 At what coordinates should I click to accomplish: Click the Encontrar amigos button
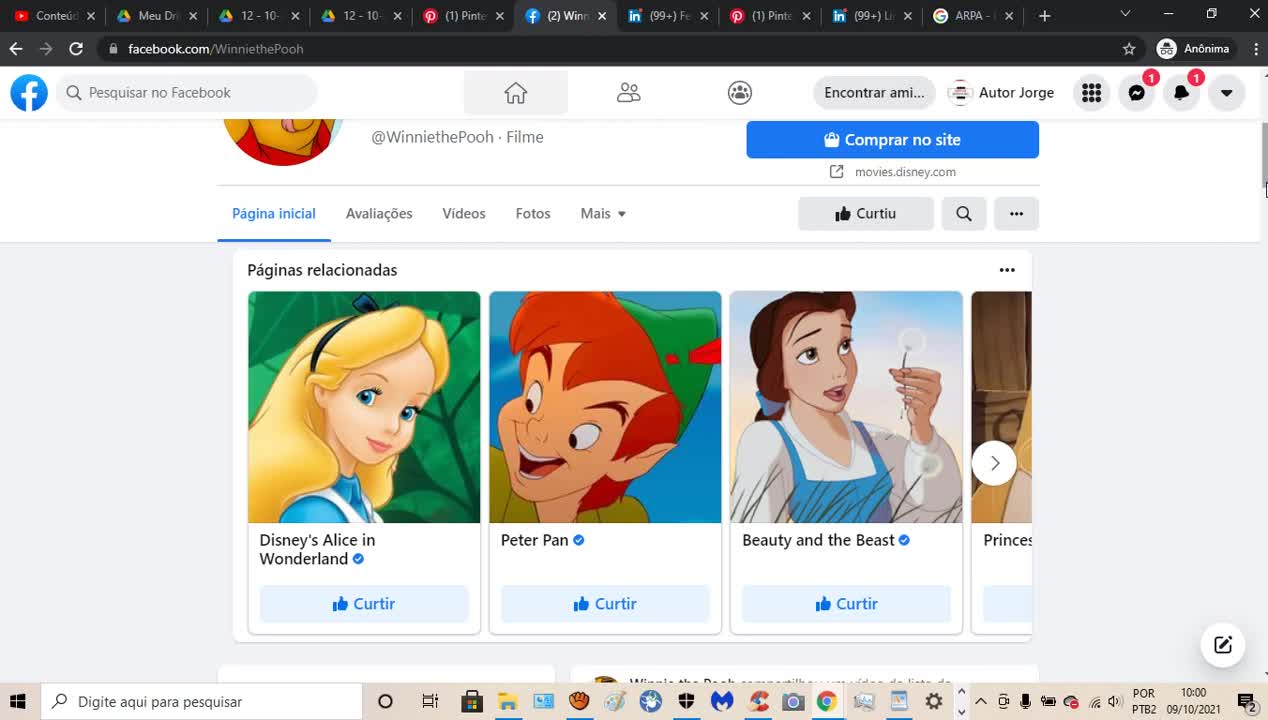[x=874, y=93]
